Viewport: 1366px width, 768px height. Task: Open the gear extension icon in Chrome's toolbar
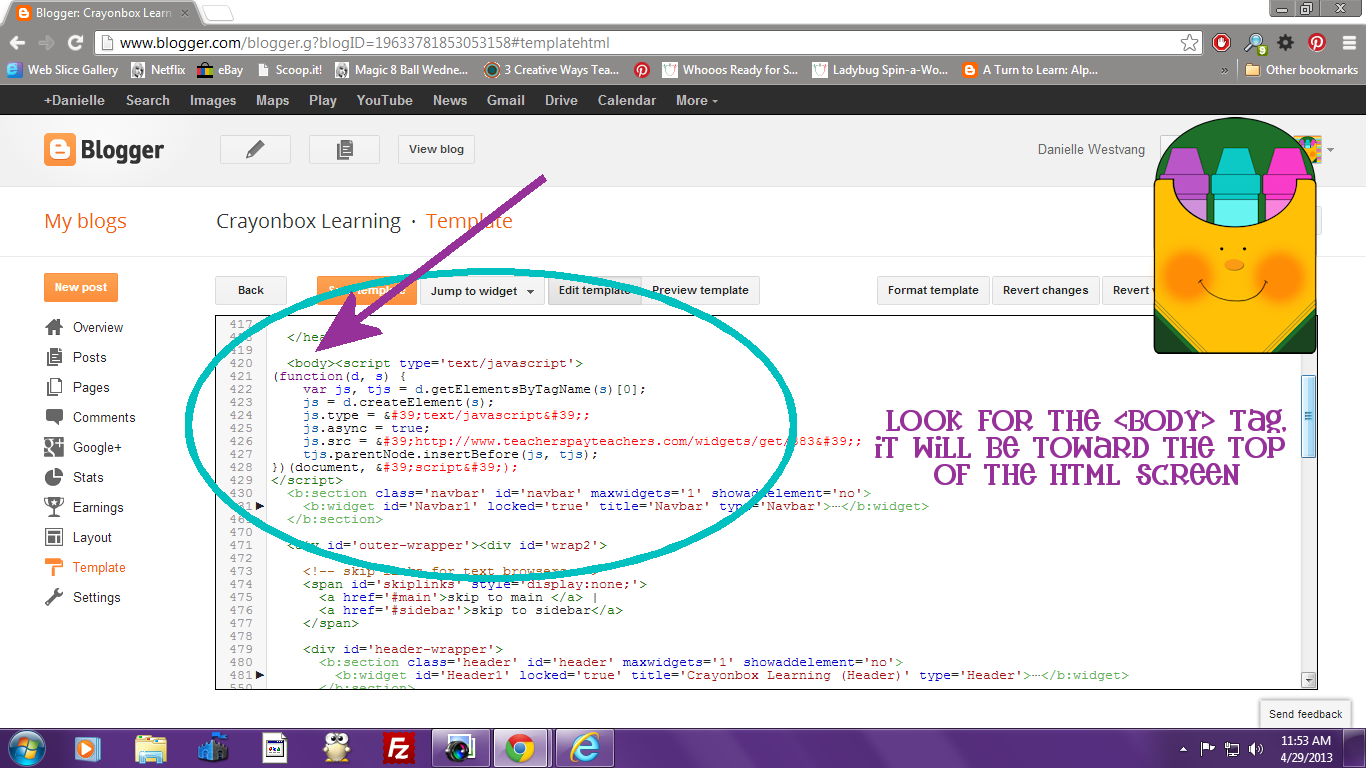1286,43
